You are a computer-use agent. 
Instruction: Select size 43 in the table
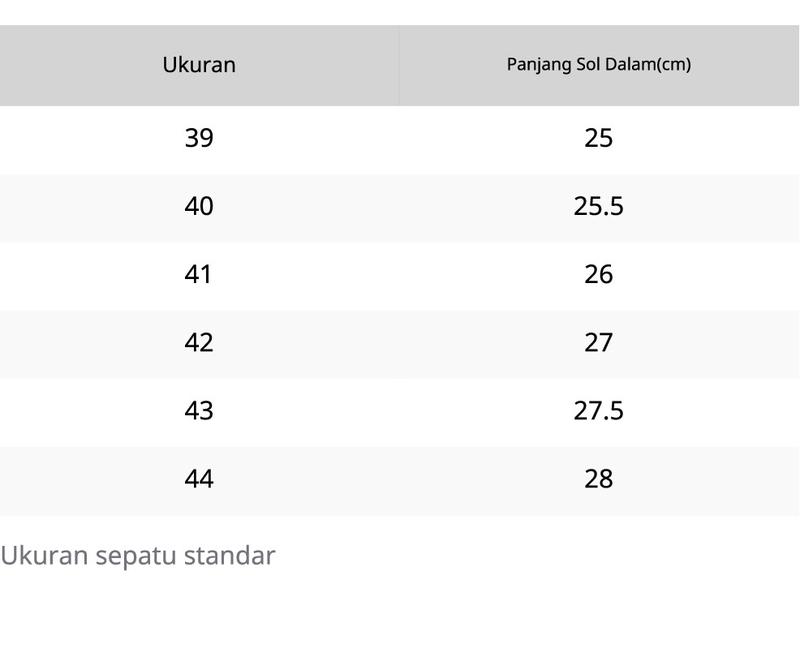199,411
